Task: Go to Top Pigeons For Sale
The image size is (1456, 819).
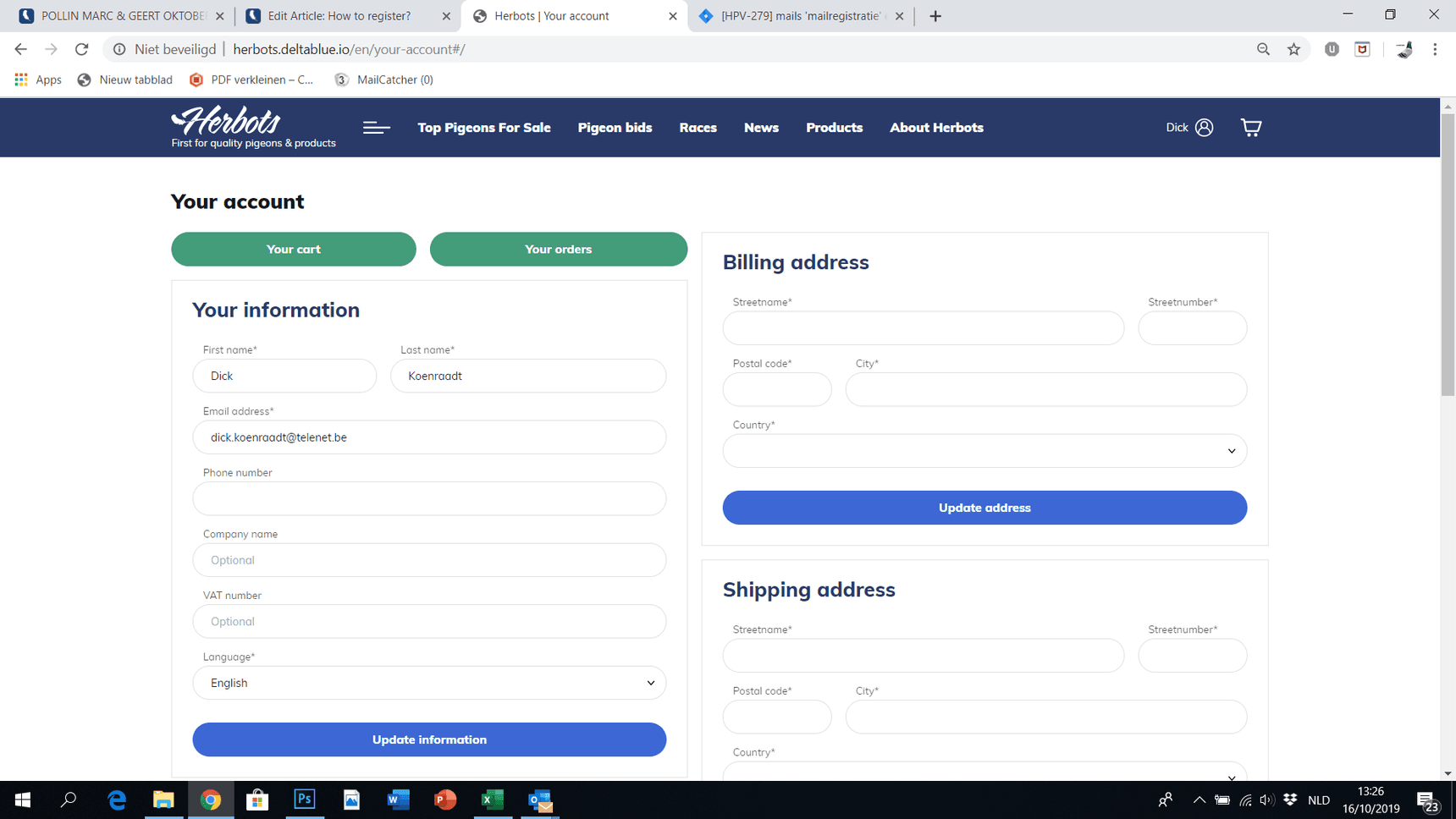Action: tap(483, 128)
